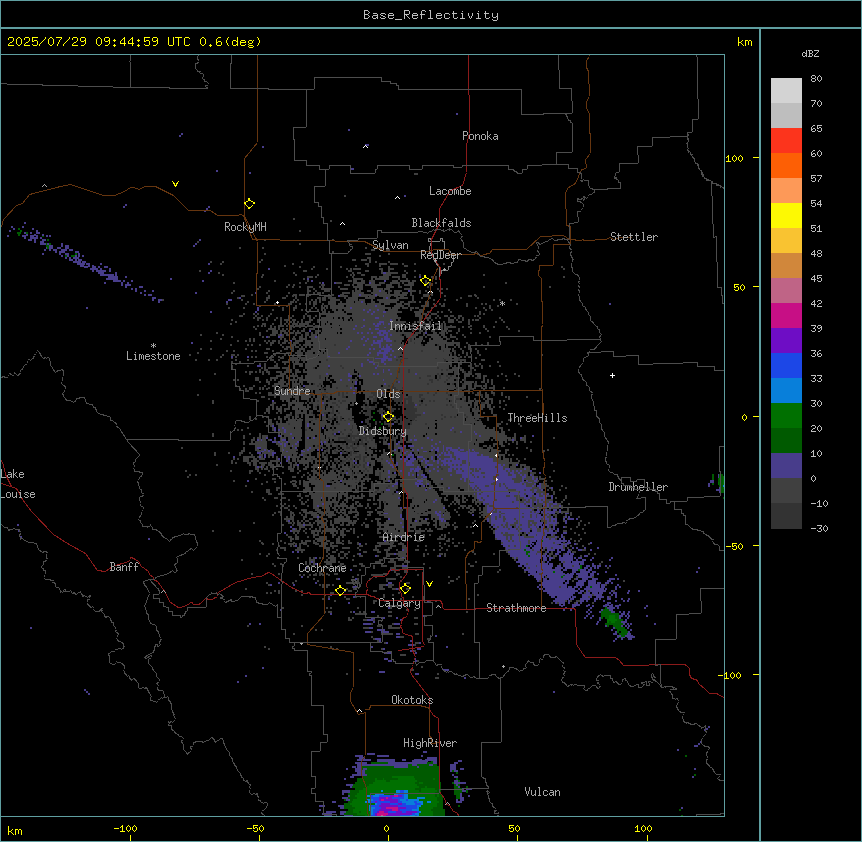Viewport: 862px width, 842px height.
Task: Select the RedDeer city label
Action: coord(440,255)
